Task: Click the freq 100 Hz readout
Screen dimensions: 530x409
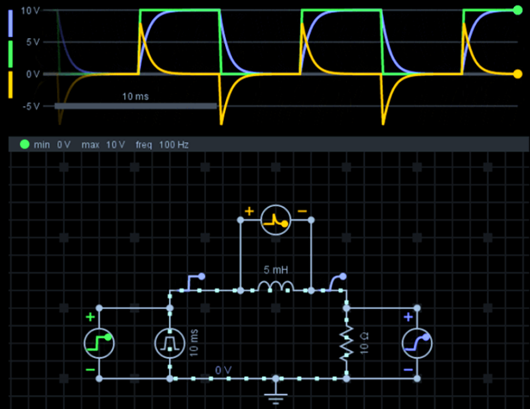Action: [162, 145]
